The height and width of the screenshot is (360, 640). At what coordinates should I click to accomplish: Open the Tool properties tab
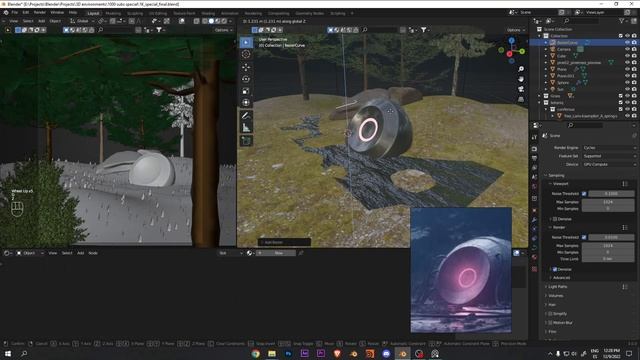(x=535, y=138)
